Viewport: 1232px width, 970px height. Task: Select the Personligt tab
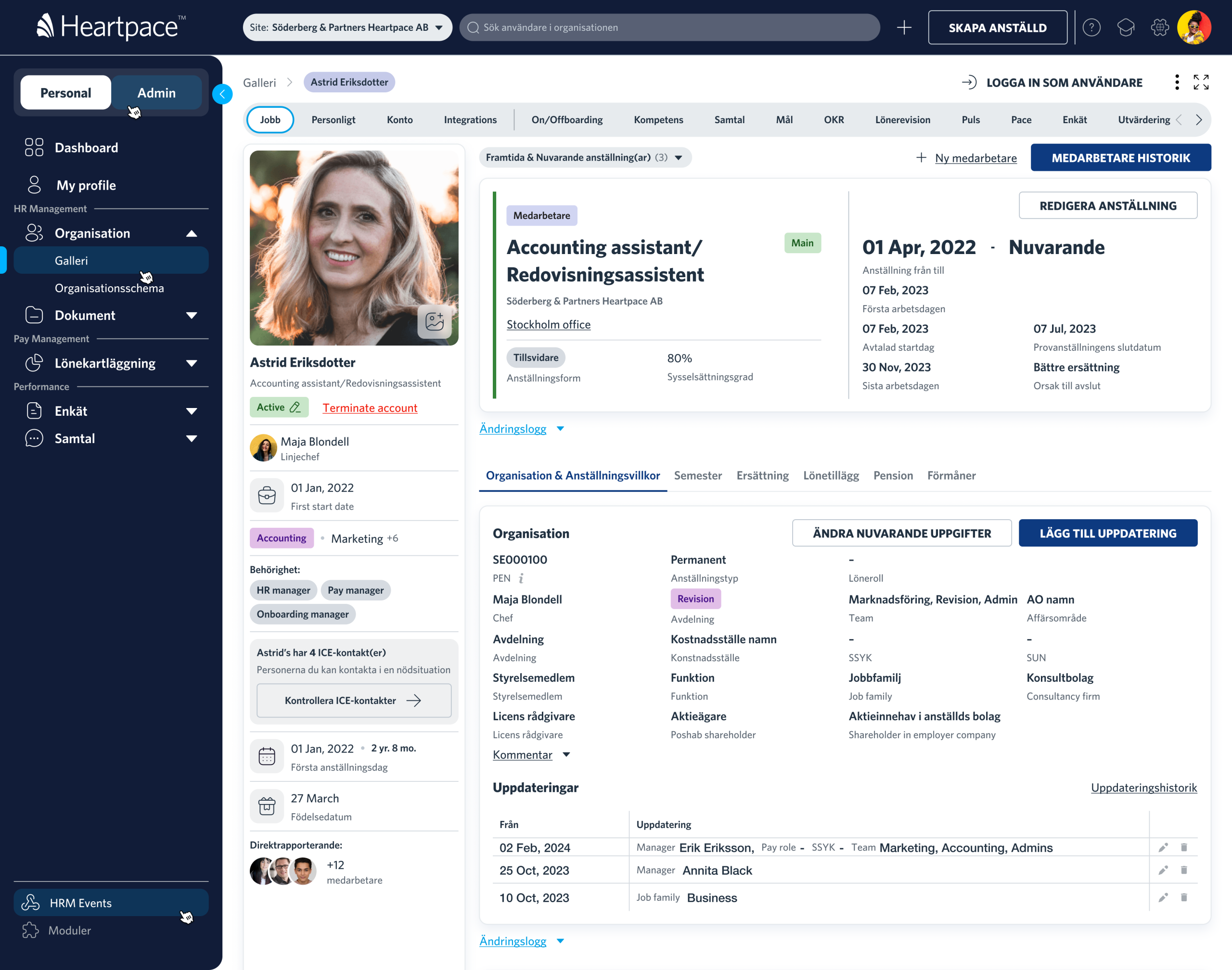[x=333, y=120]
